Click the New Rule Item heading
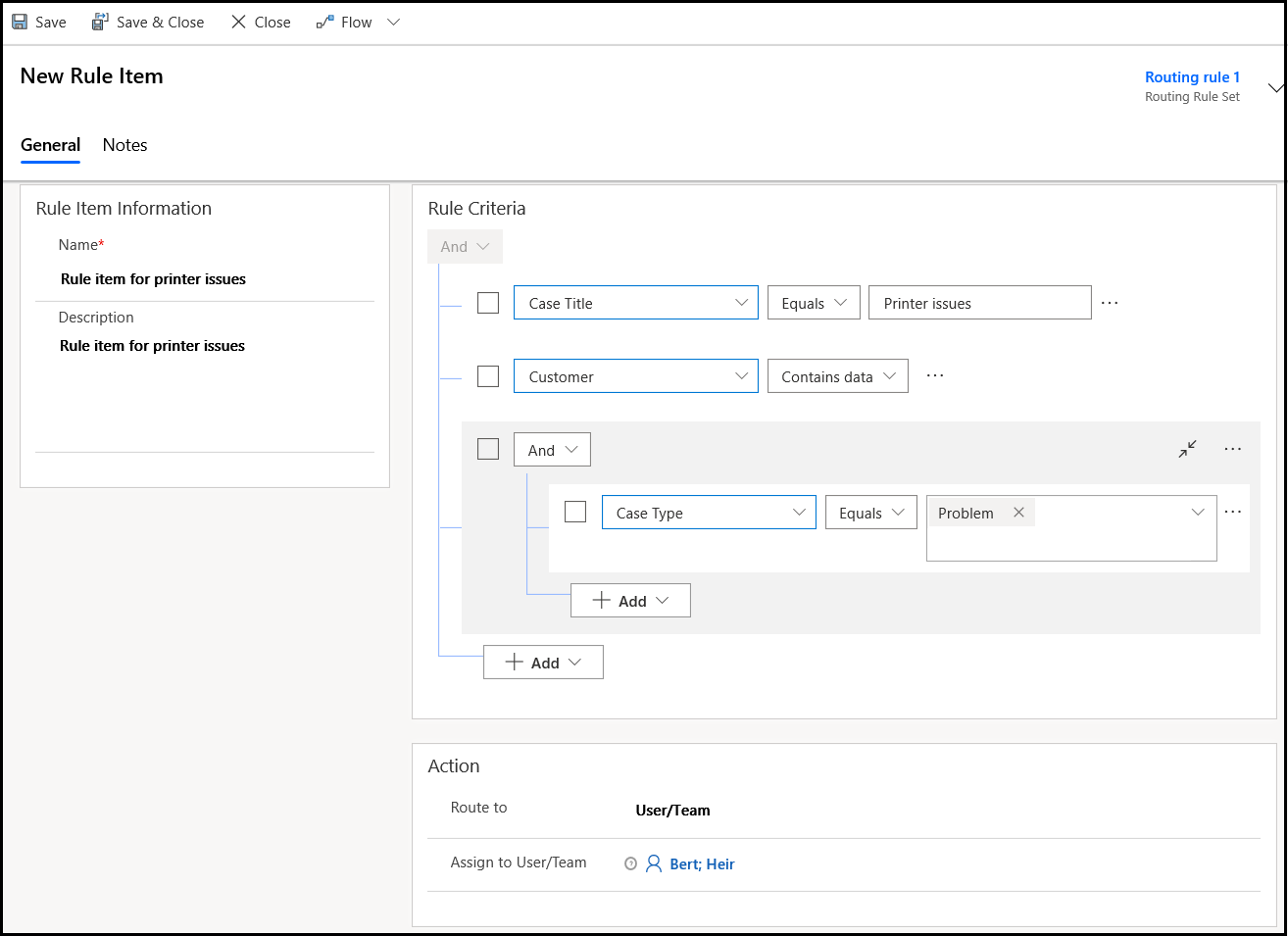This screenshot has width=1288, height=936. [92, 76]
